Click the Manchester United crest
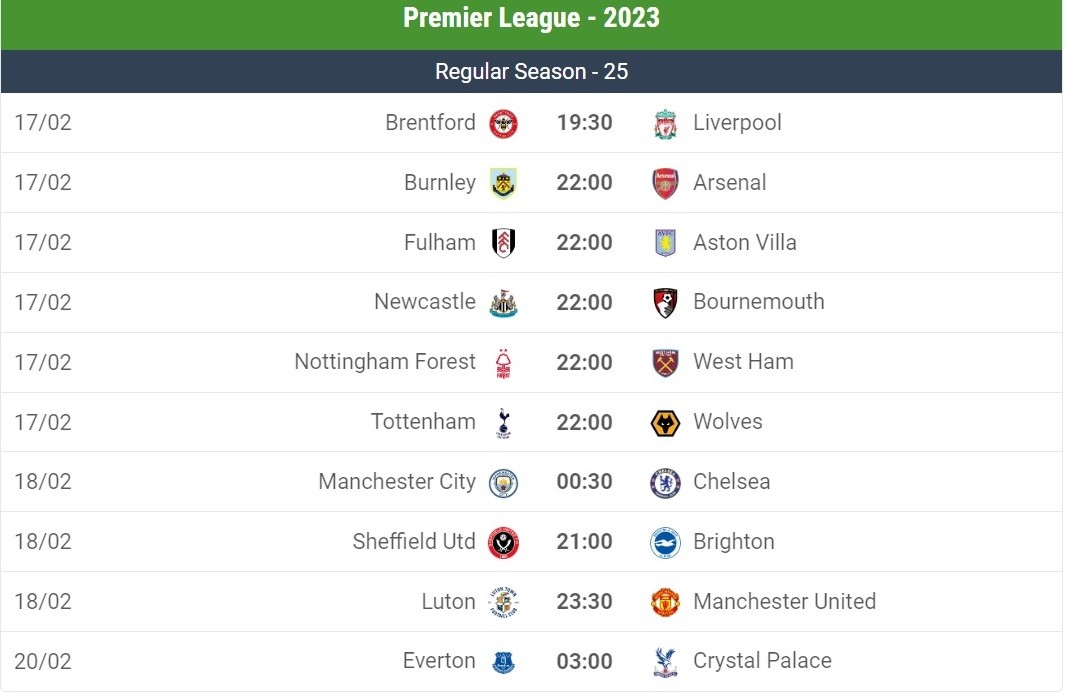The height and width of the screenshot is (699, 1070). (x=665, y=602)
